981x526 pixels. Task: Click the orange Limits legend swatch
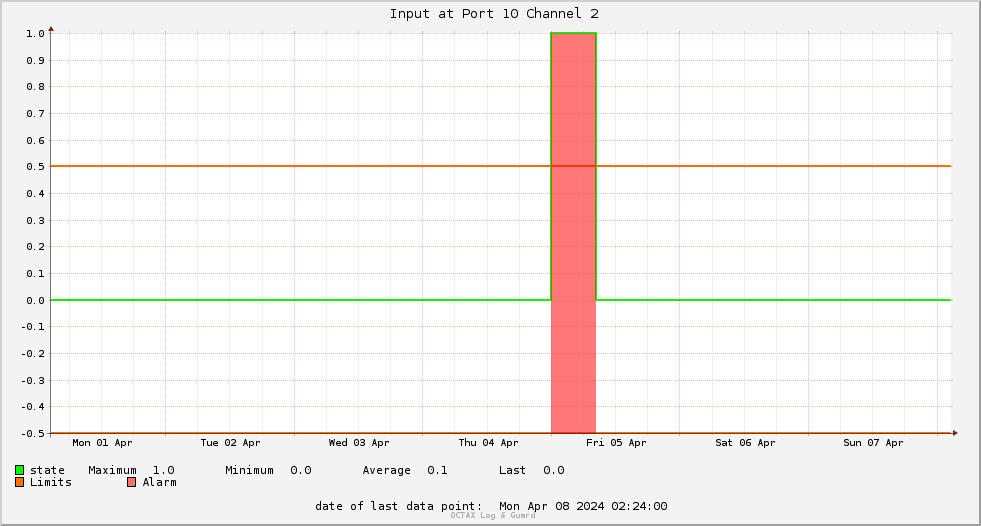[19, 482]
